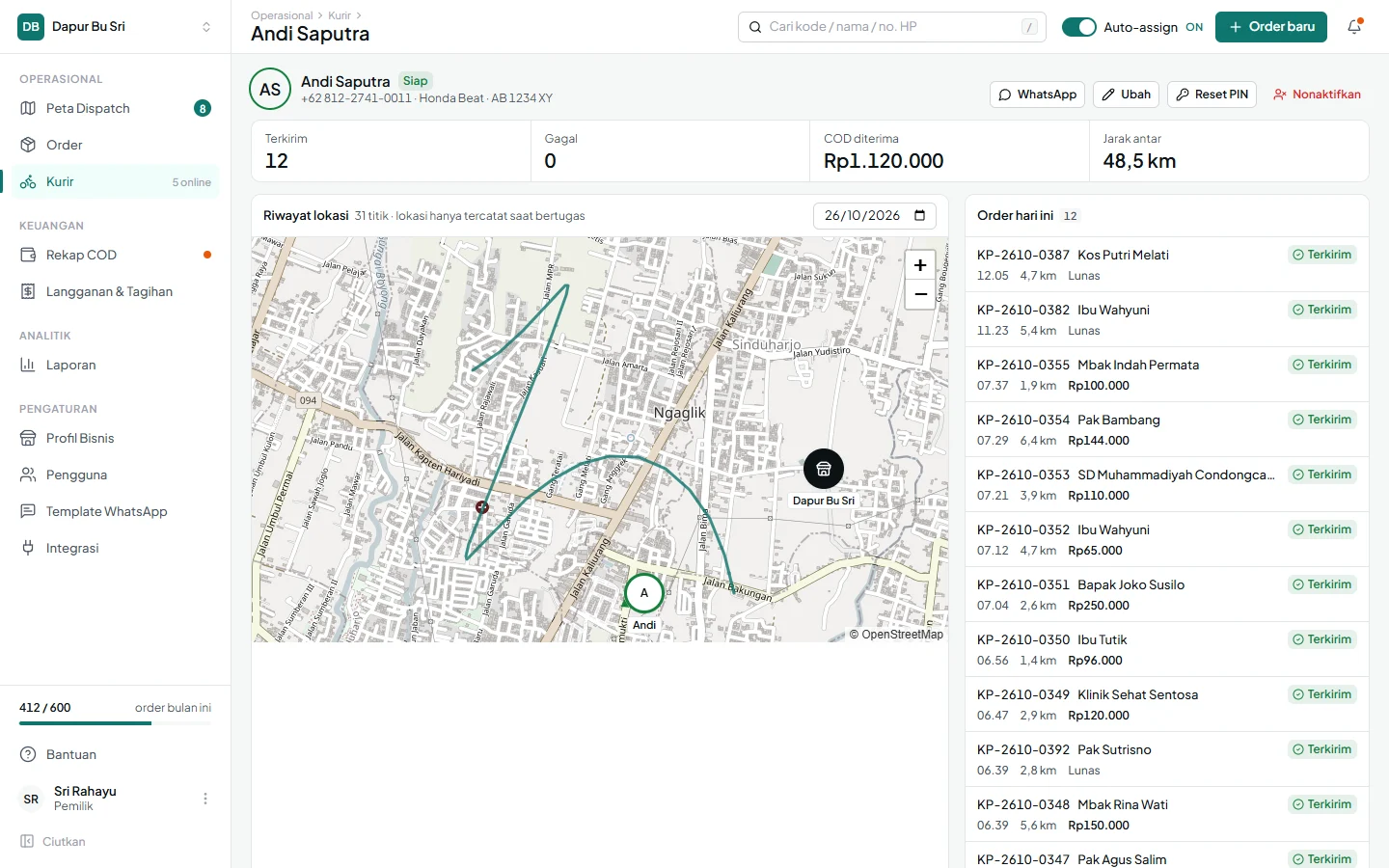The height and width of the screenshot is (868, 1389).
Task: Click the Operasional breadcrumb link
Action: point(282,15)
